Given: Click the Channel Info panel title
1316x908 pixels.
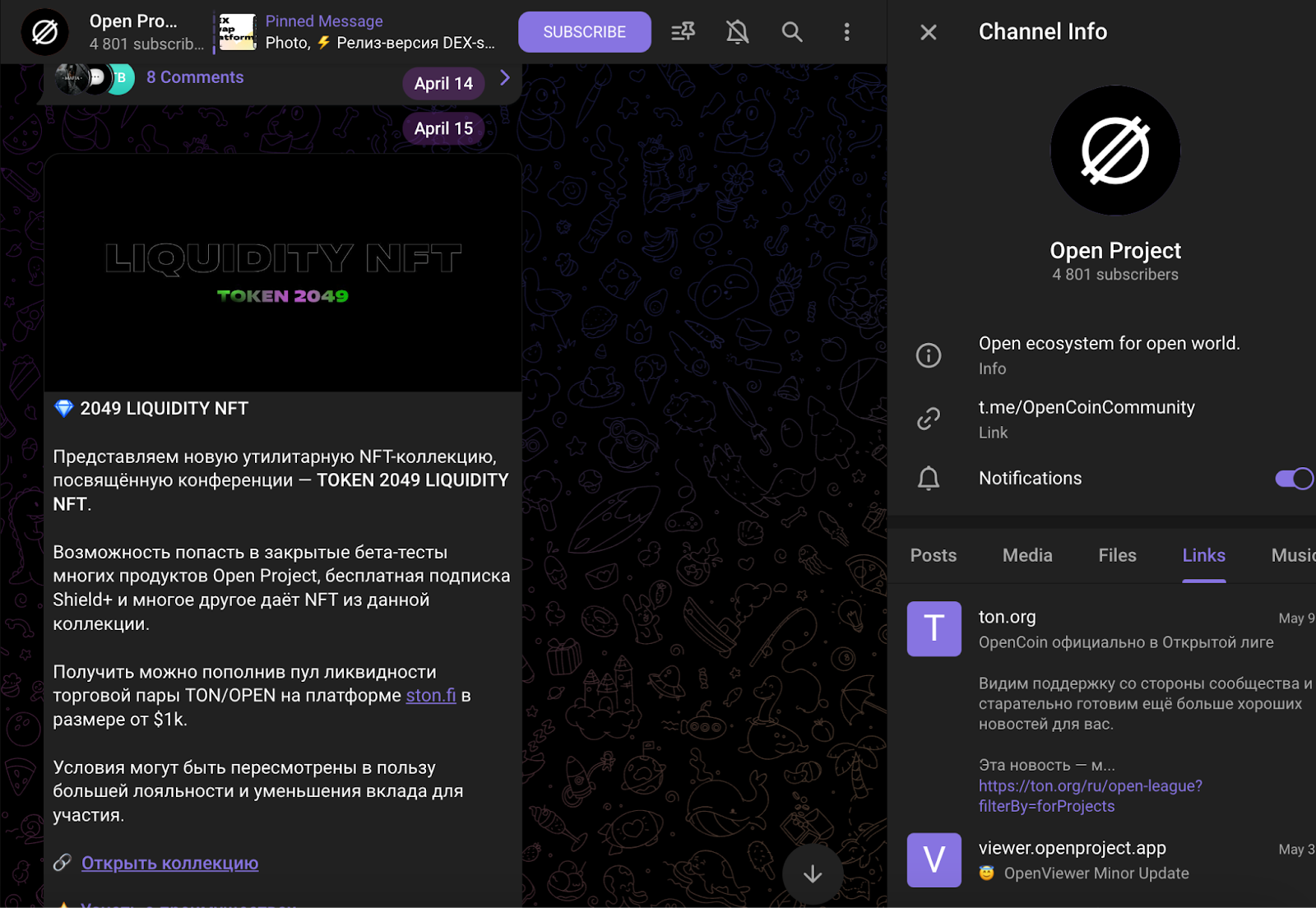Looking at the screenshot, I should tap(1043, 31).
